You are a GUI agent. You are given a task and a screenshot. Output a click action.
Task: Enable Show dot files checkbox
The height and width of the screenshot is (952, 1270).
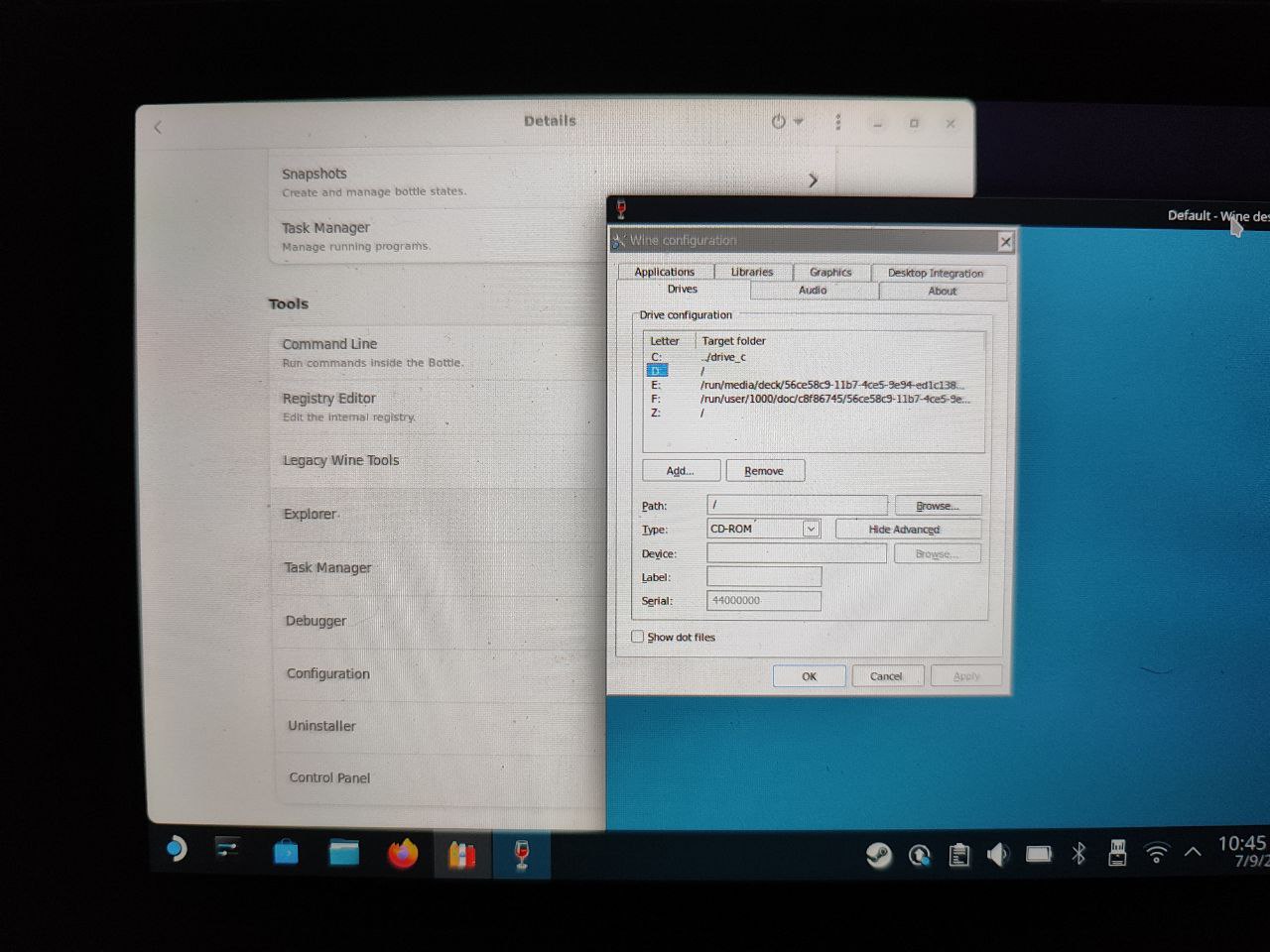[638, 637]
